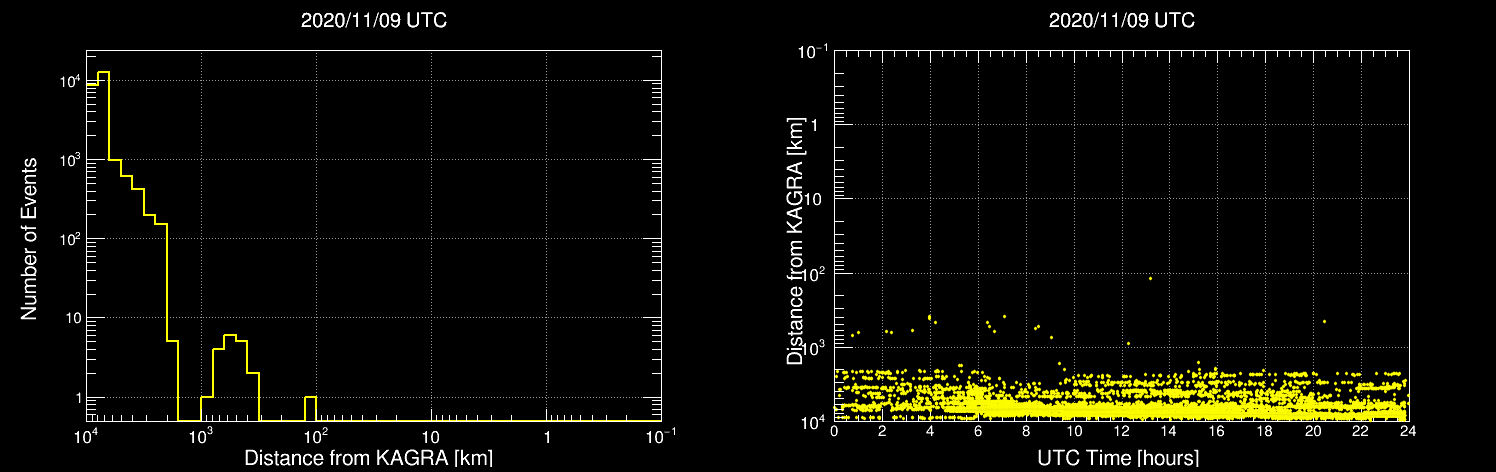1496x472 pixels.
Task: Pick the 0 hours tick label
Action: click(x=834, y=432)
